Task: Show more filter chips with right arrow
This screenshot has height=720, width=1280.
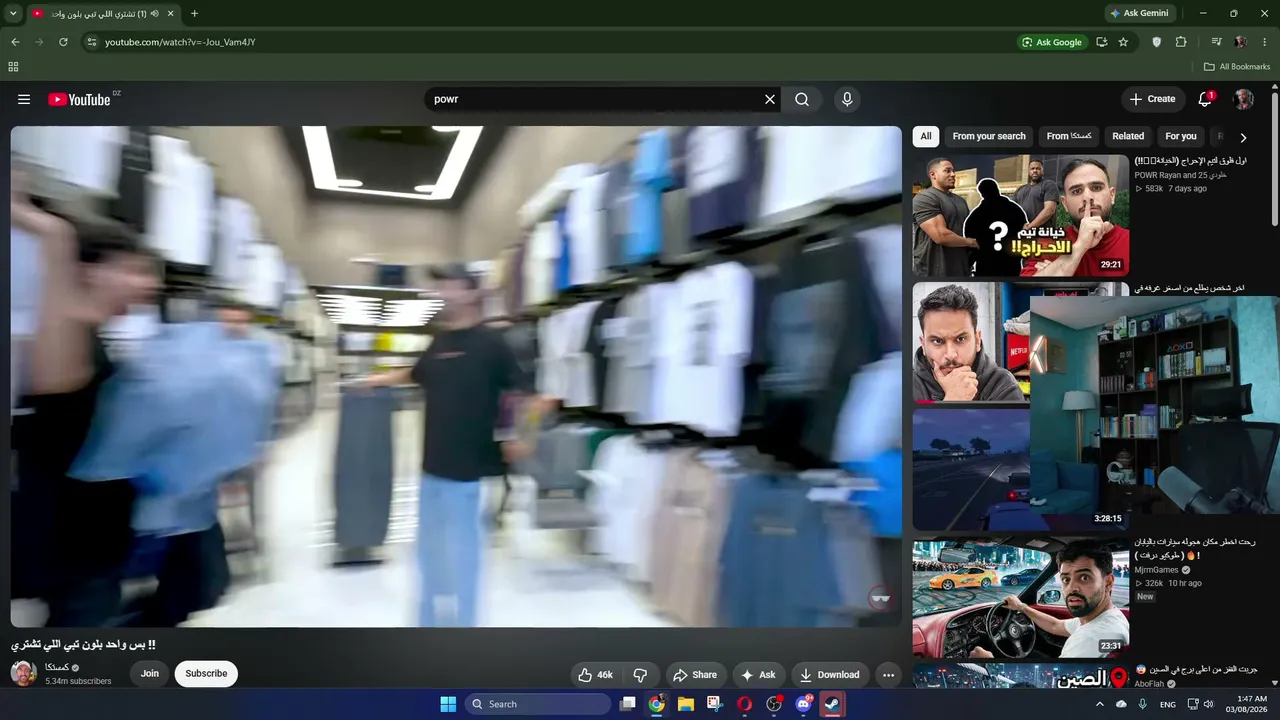Action: 1243,137
